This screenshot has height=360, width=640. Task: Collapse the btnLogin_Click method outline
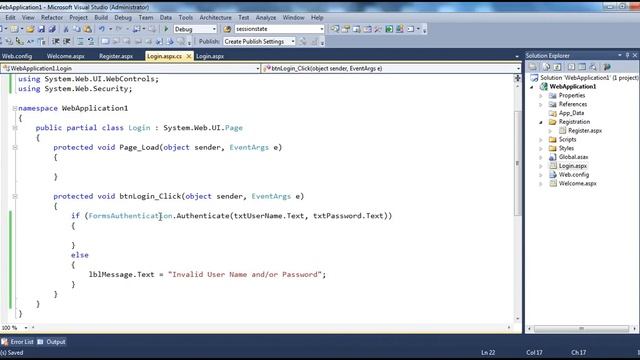15,196
